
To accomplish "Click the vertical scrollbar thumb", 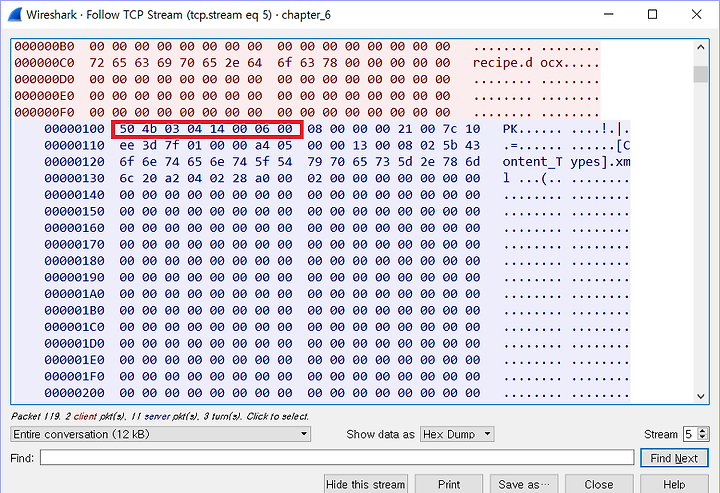I will pos(701,74).
